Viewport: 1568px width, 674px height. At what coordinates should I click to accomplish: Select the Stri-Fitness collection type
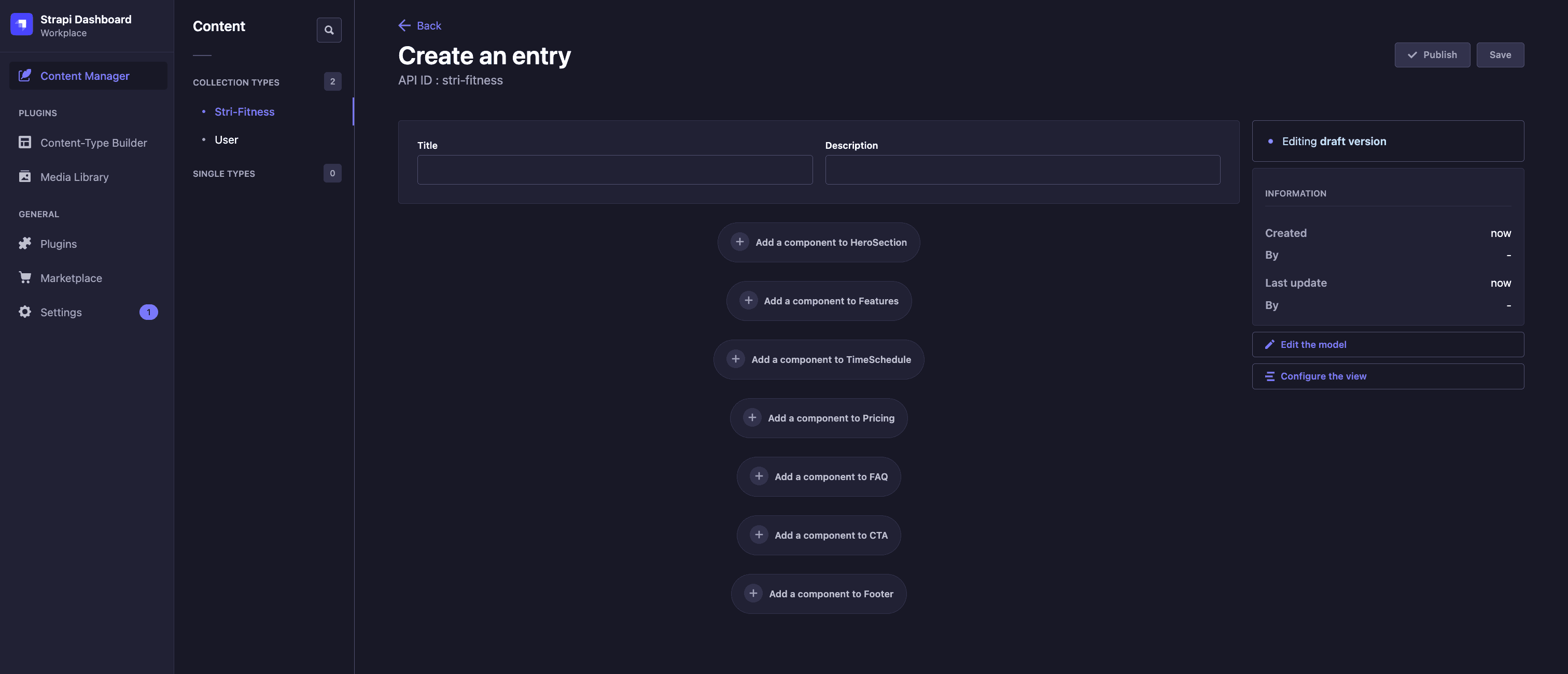pyautogui.click(x=244, y=111)
